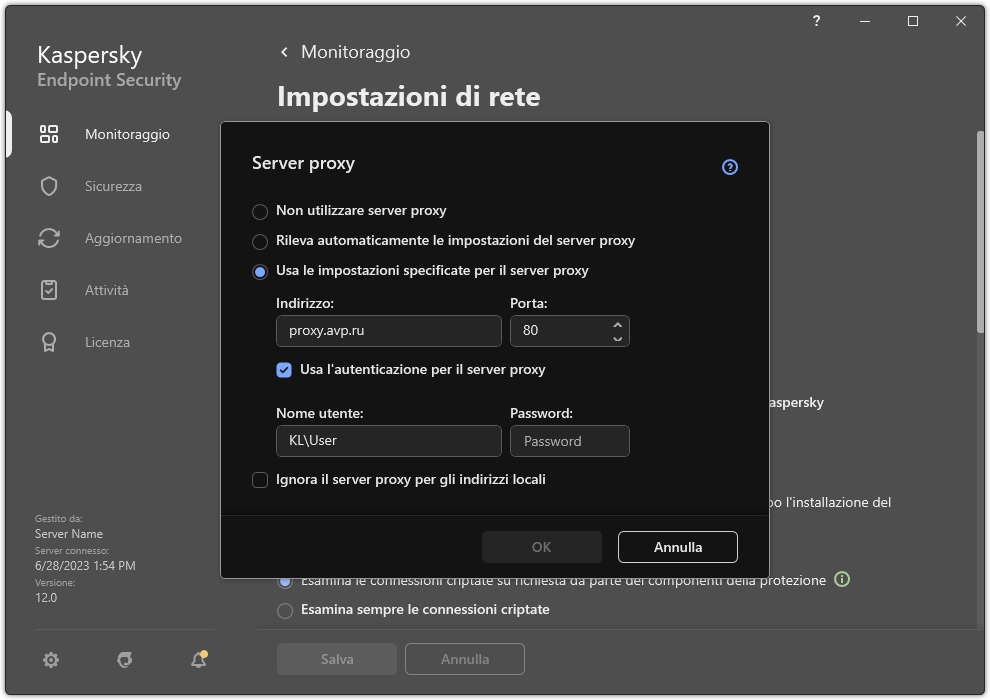
Task: Open the notifications bell icon
Action: point(198,660)
